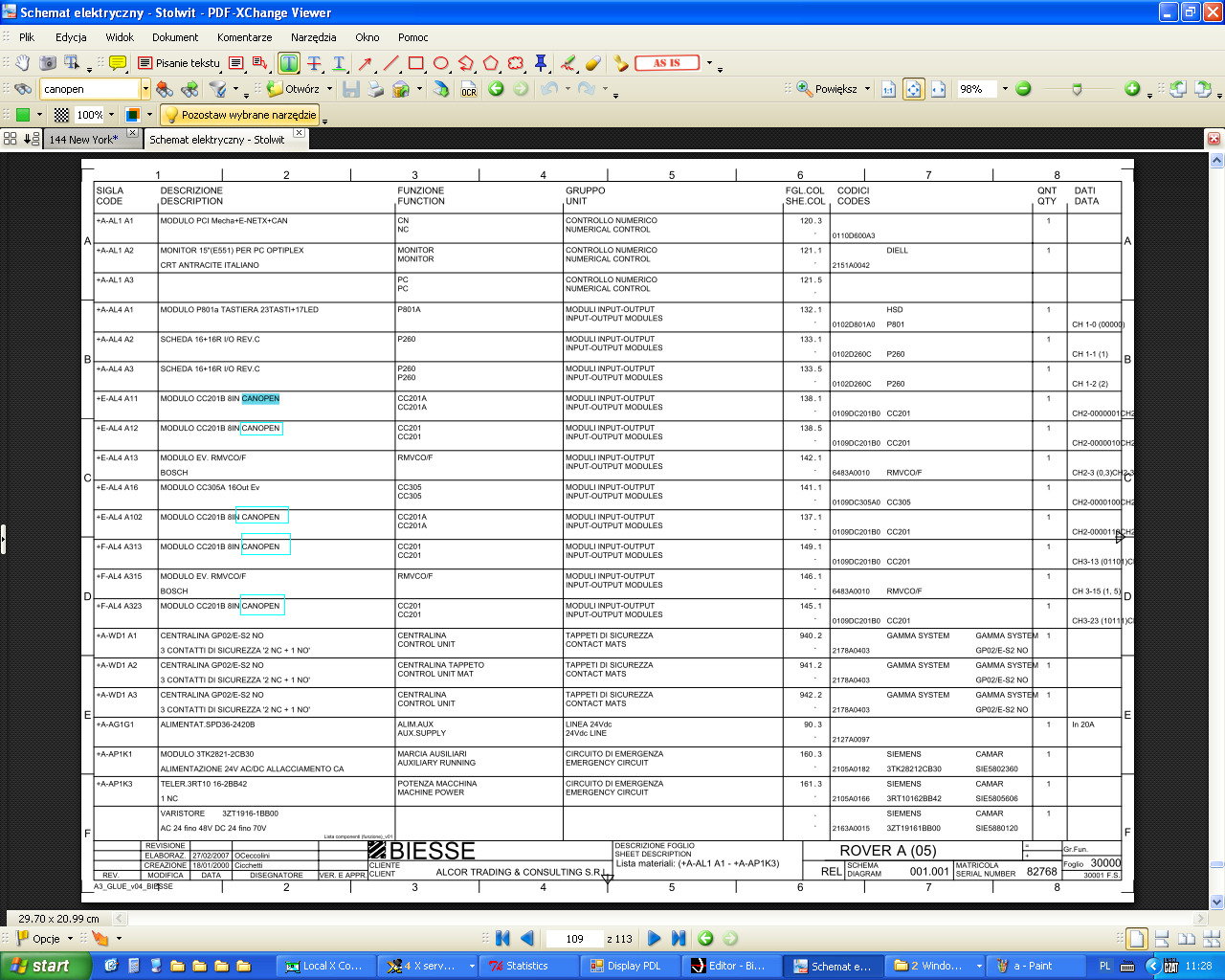Open the 98% zoom level dropdown

pyautogui.click(x=1004, y=89)
